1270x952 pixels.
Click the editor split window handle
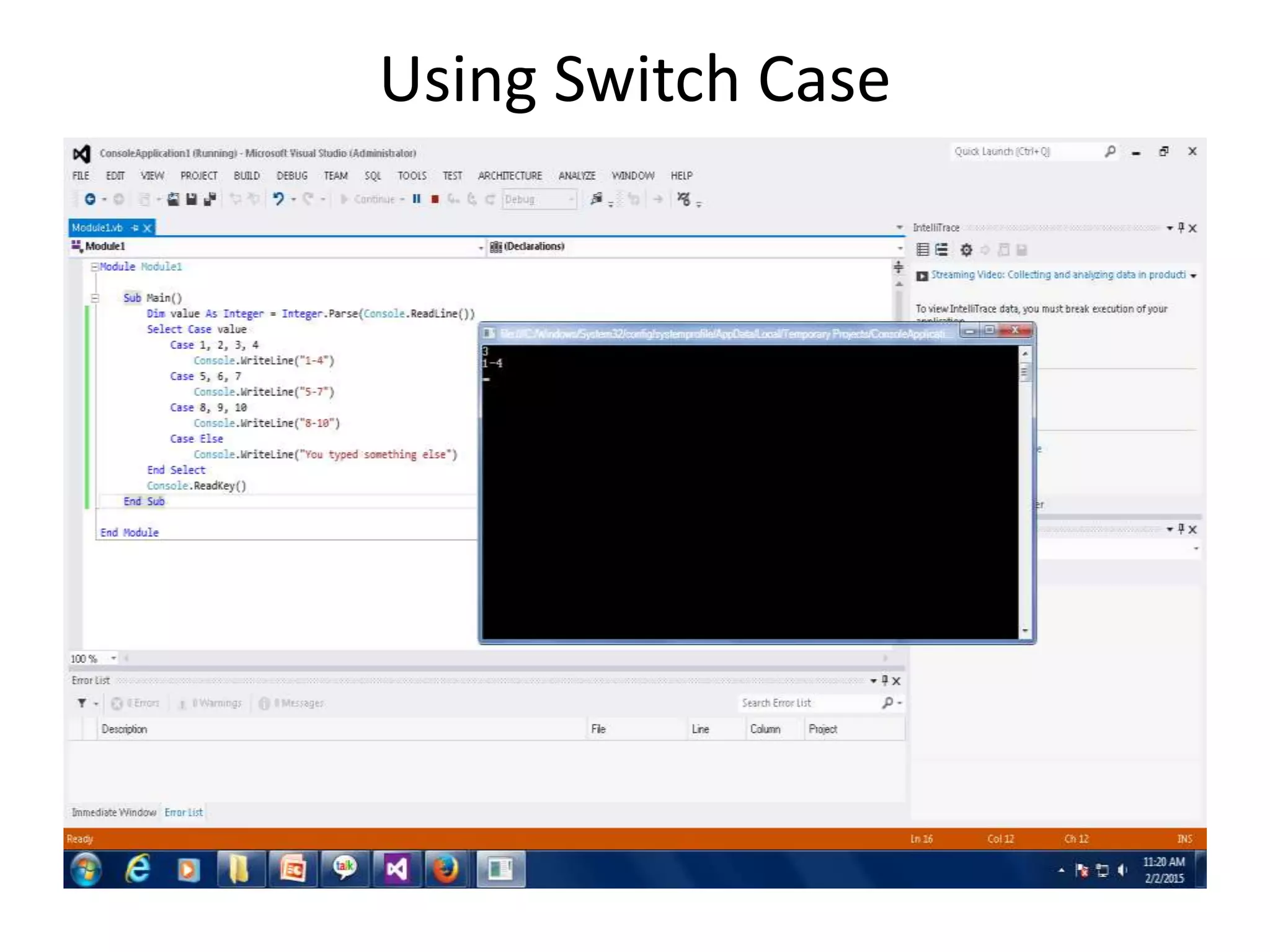tap(898, 267)
